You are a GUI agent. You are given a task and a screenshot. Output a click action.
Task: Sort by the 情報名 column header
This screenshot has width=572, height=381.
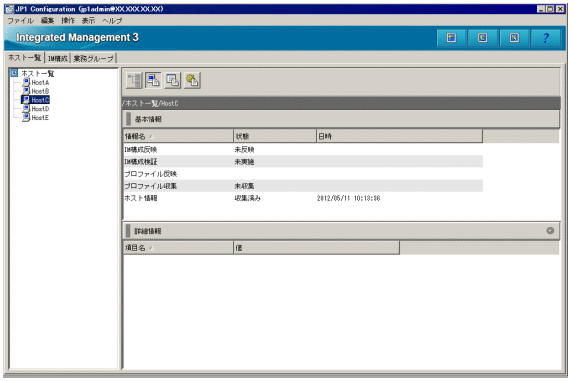pos(178,136)
